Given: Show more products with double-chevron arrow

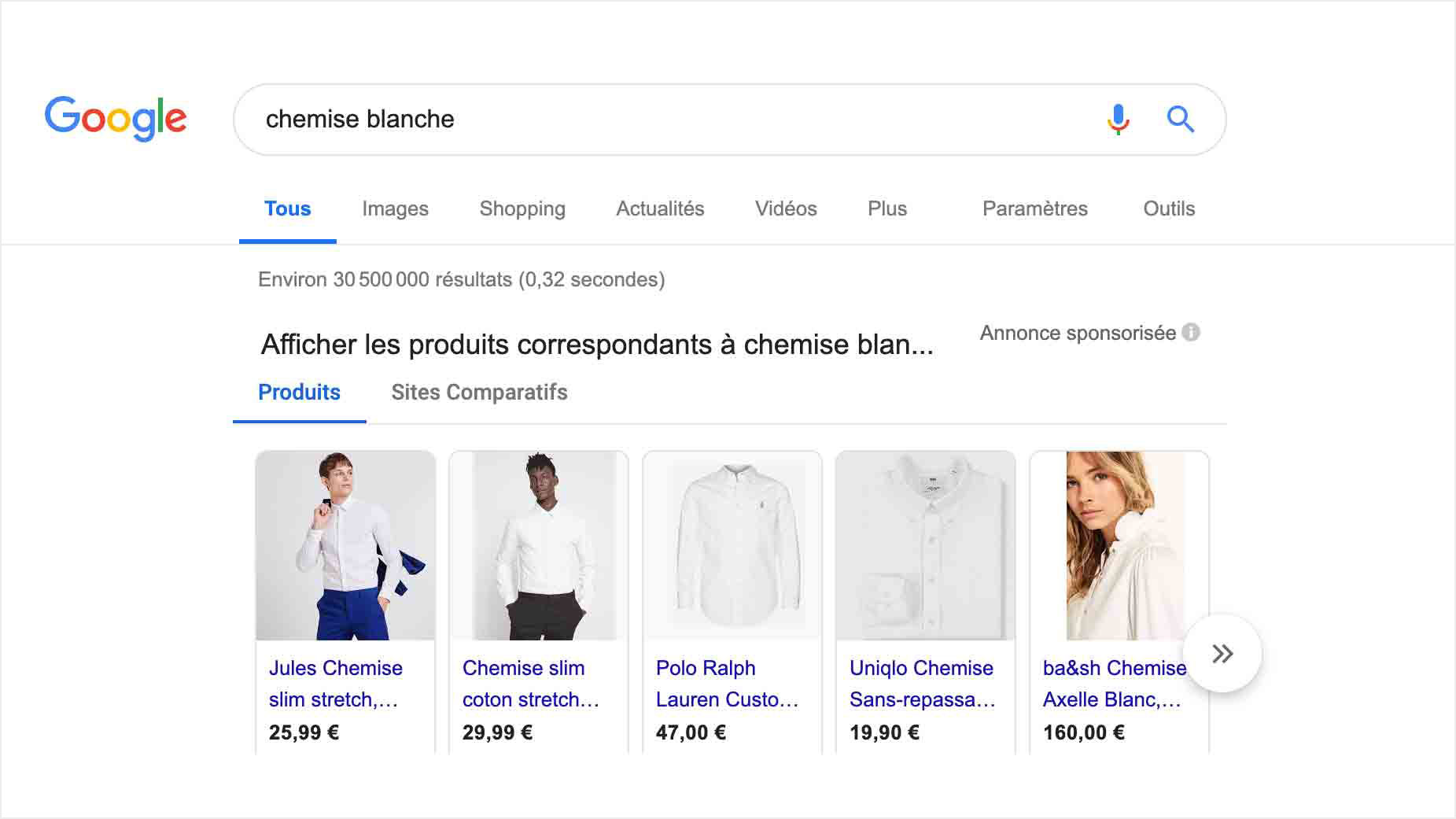Looking at the screenshot, I should point(1222,653).
